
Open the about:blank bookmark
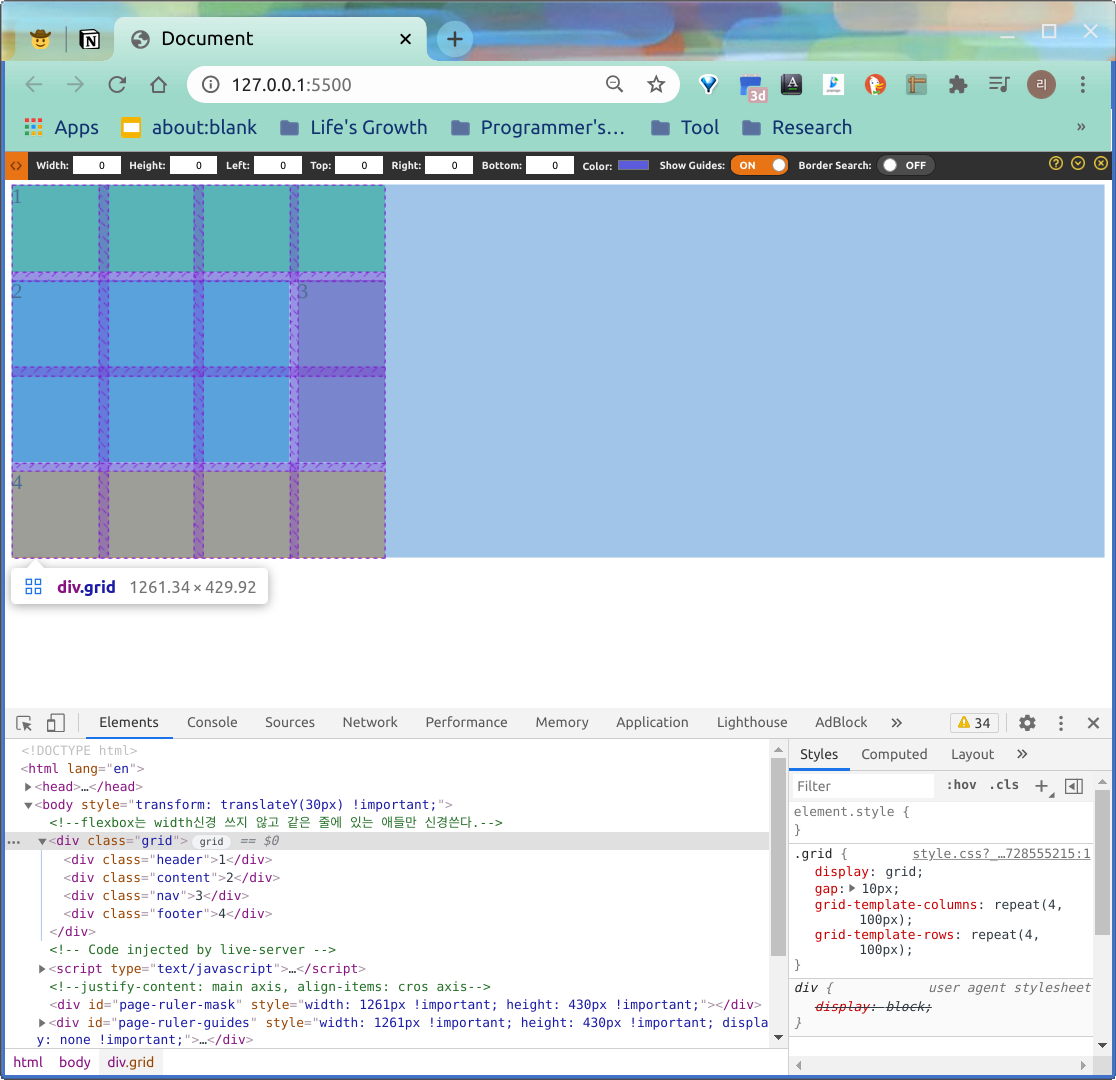189,127
